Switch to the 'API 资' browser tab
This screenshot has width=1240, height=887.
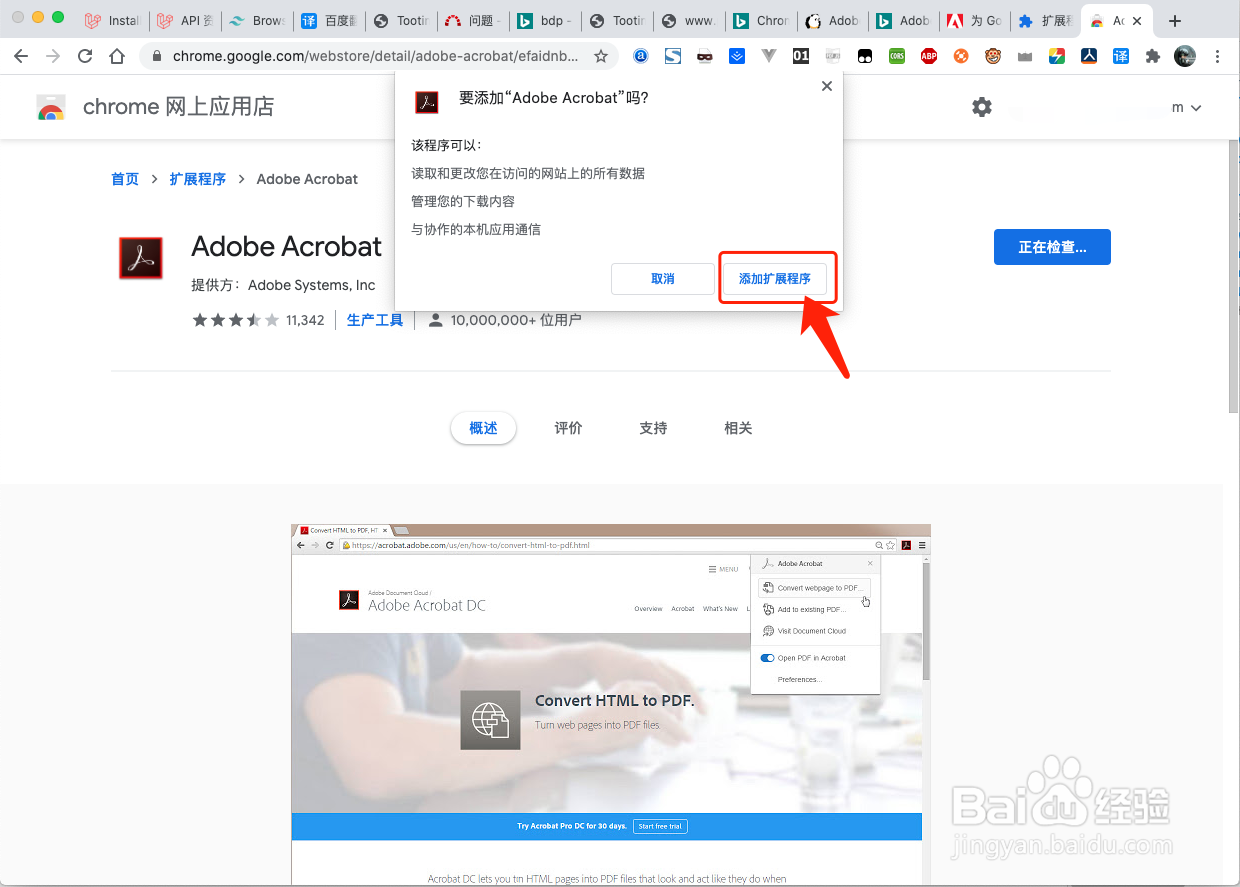click(x=185, y=21)
